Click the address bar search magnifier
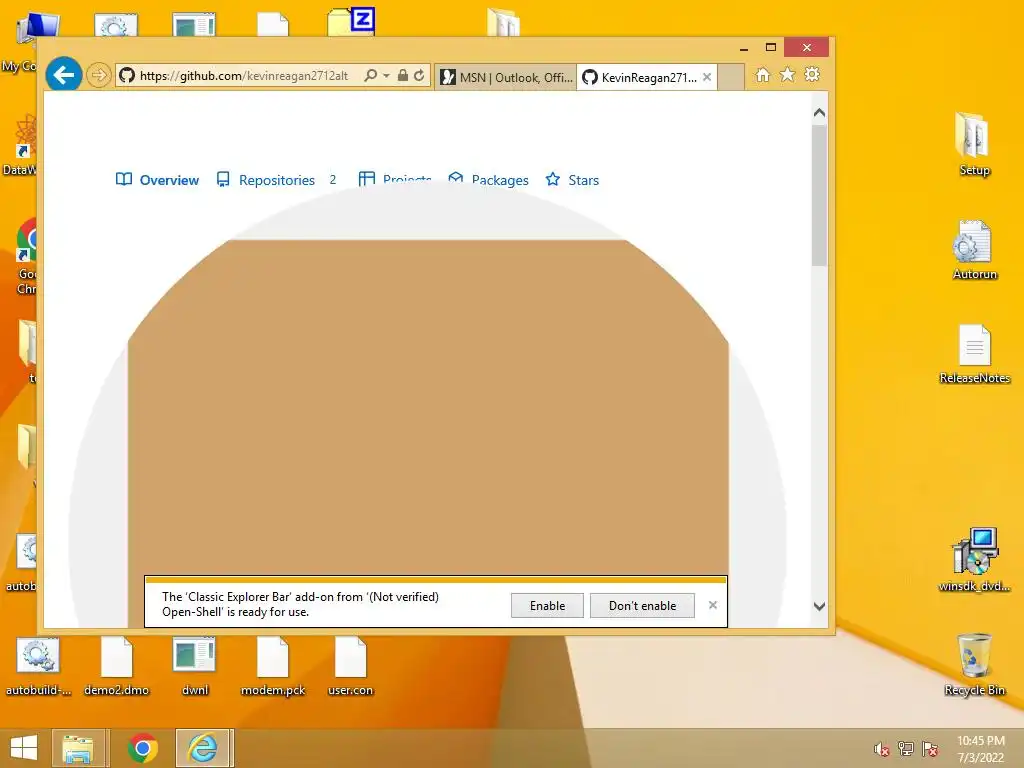This screenshot has width=1024, height=768. click(x=370, y=76)
